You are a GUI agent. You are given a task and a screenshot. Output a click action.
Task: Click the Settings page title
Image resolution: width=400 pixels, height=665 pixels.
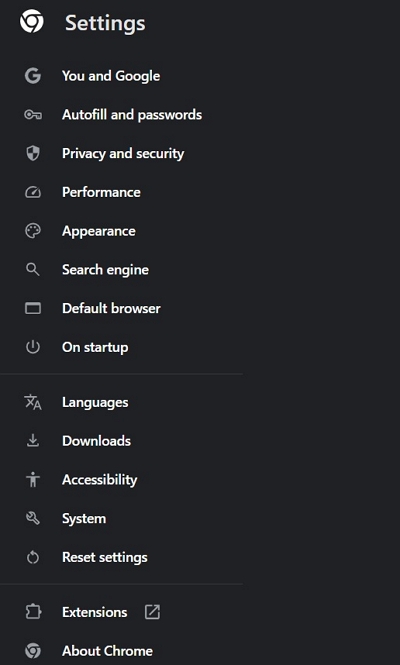(x=105, y=23)
